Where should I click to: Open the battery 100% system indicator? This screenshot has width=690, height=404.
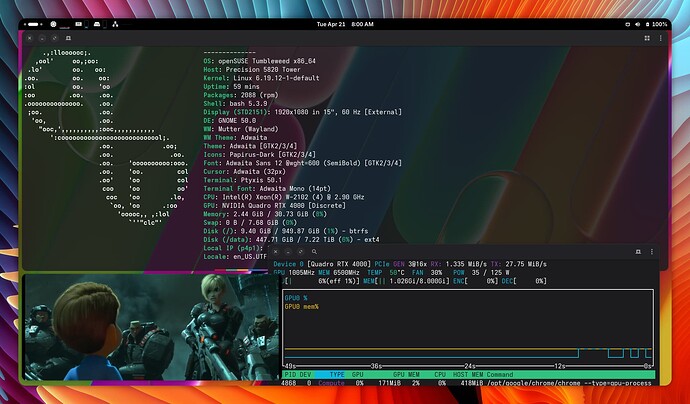click(656, 24)
